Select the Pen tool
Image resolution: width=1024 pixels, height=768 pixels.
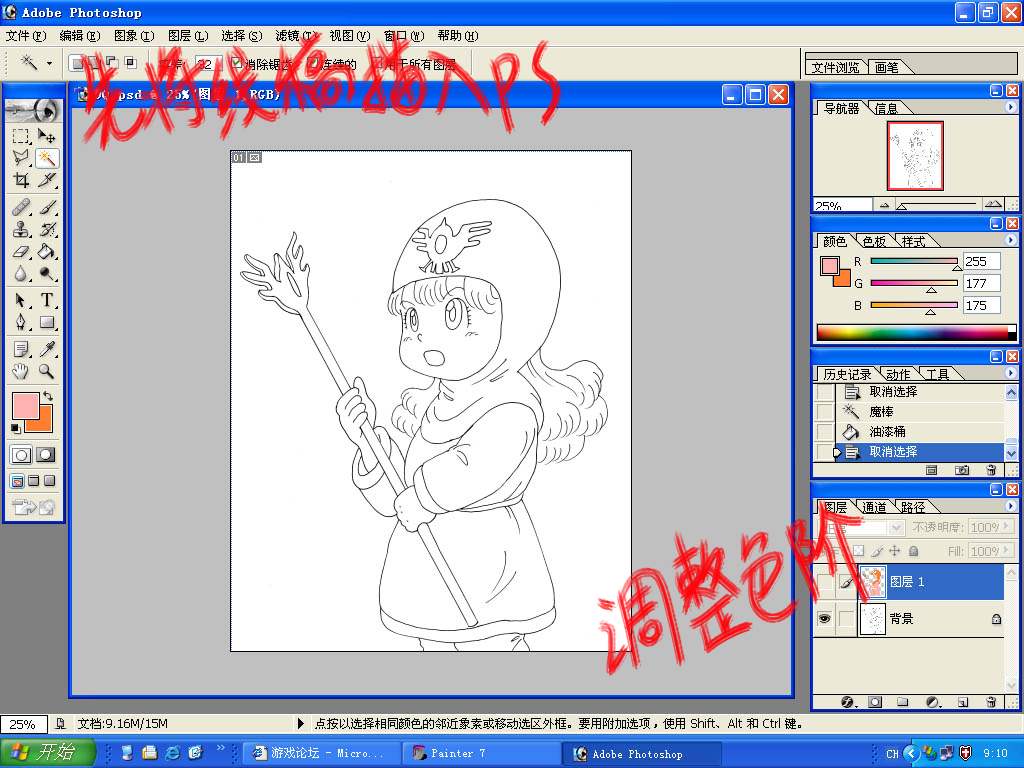[x=21, y=323]
